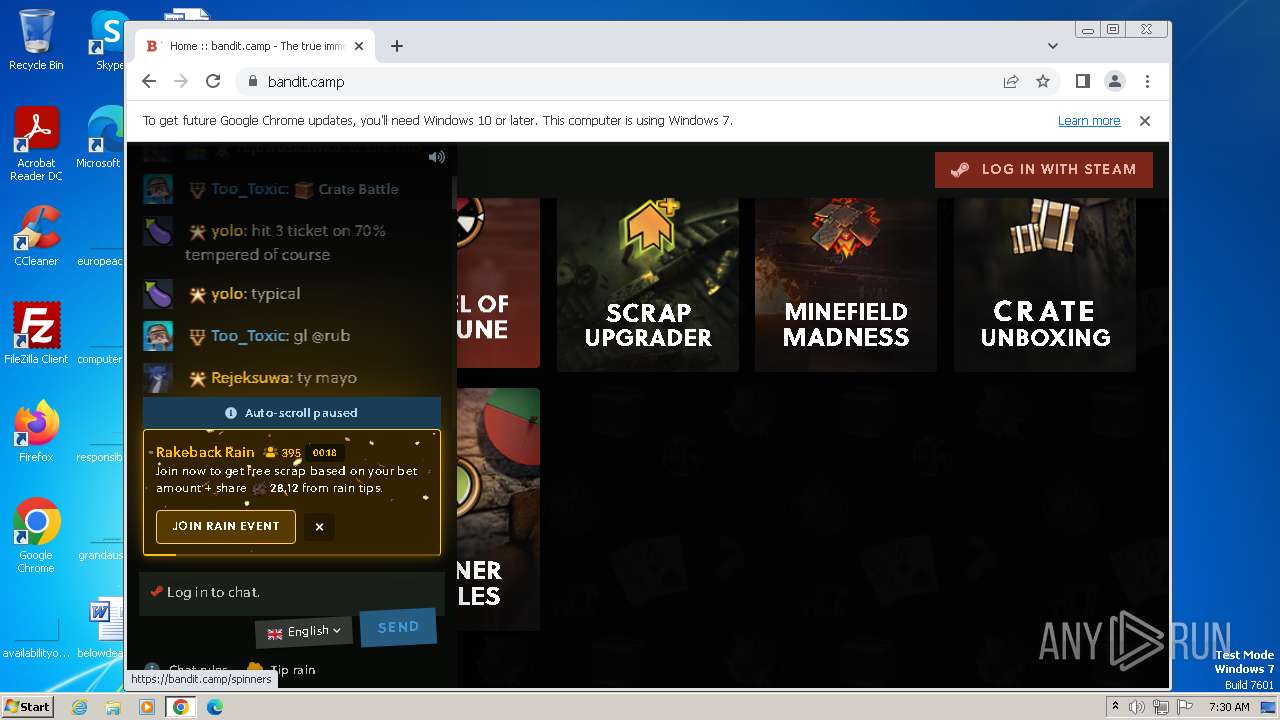The height and width of the screenshot is (720, 1280).
Task: Open Windows Media Player from the taskbar
Action: (x=147, y=707)
